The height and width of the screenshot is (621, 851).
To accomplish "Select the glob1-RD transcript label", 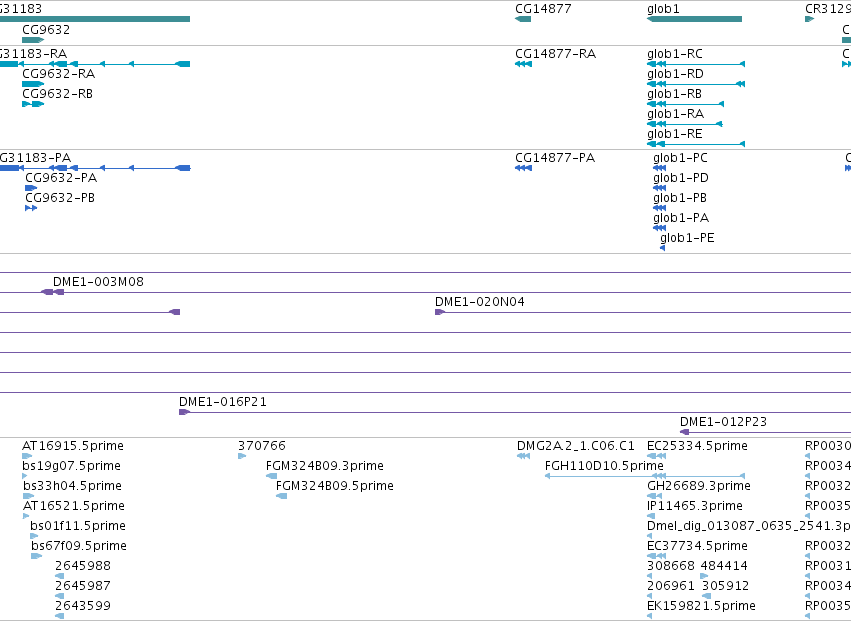I will pyautogui.click(x=675, y=74).
